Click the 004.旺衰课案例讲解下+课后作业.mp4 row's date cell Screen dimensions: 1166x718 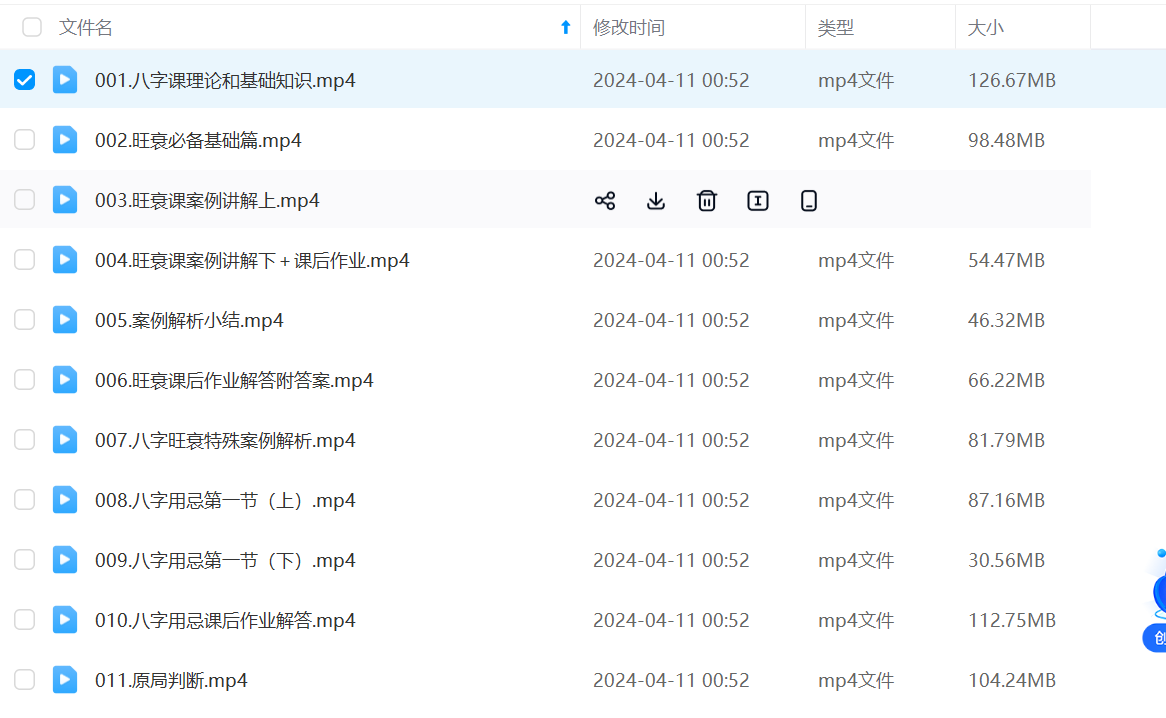(x=671, y=260)
